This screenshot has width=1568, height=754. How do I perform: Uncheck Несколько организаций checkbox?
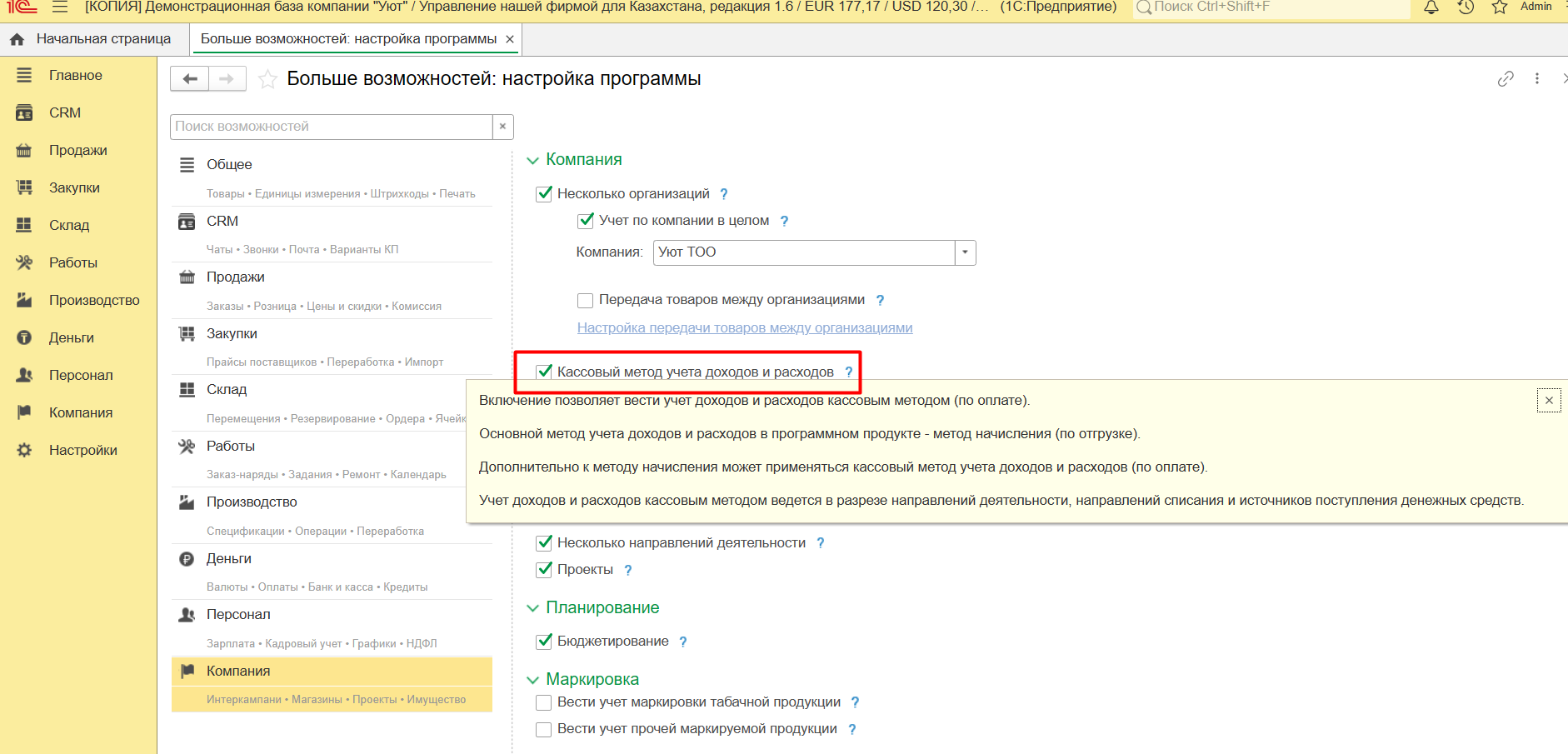pos(544,194)
